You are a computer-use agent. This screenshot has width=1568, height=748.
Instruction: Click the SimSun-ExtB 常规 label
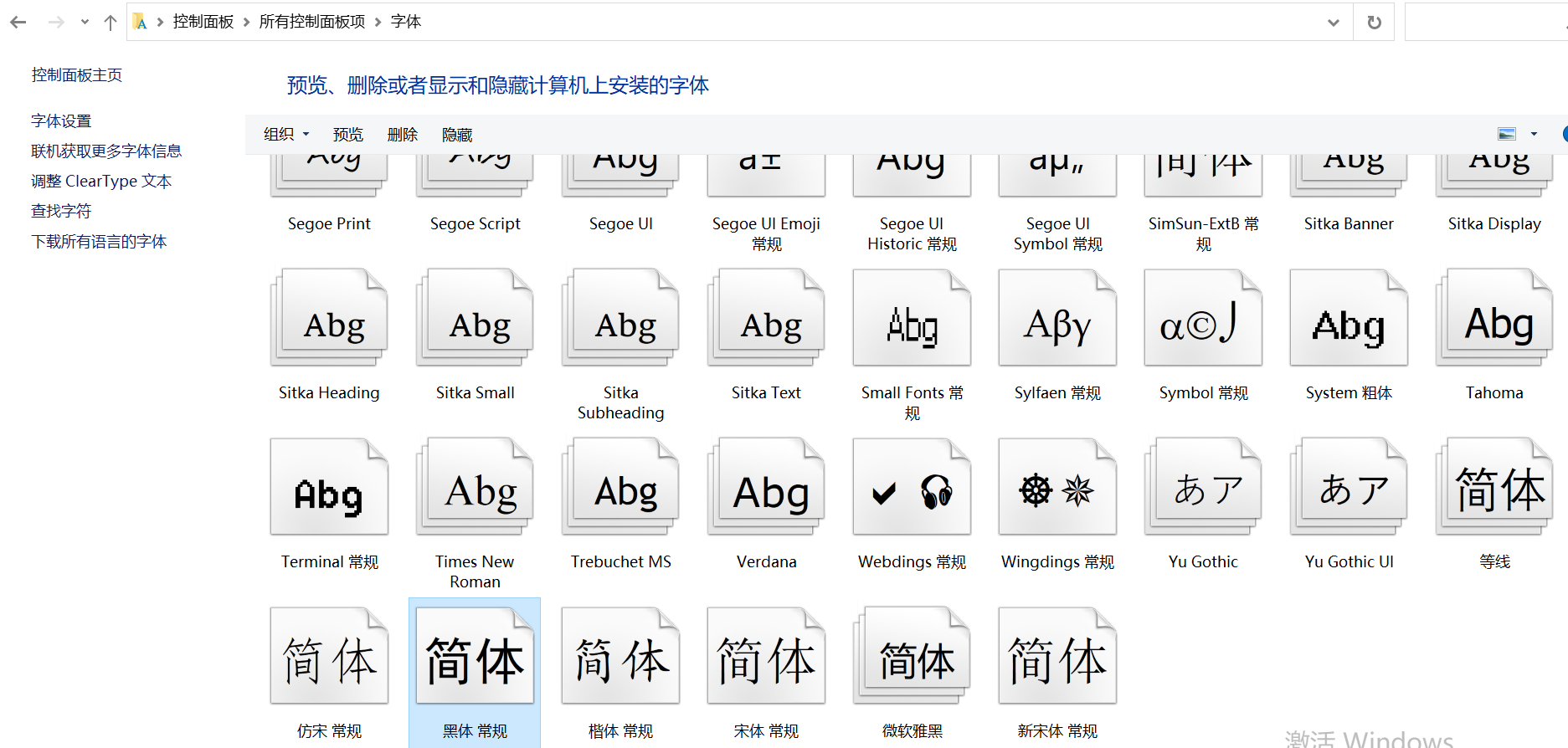[x=1203, y=233]
